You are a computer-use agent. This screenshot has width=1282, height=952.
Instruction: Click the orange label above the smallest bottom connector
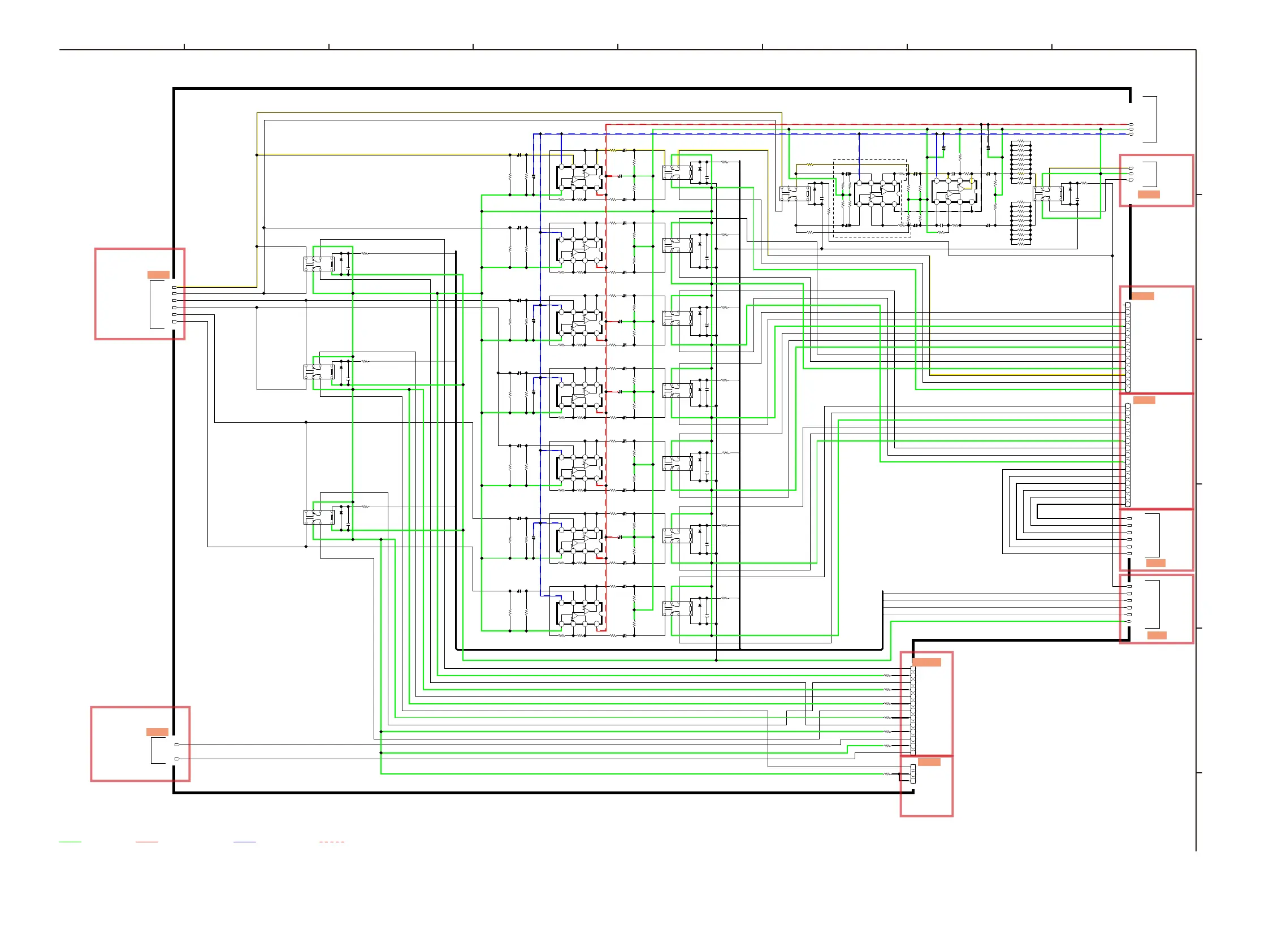tap(929, 763)
